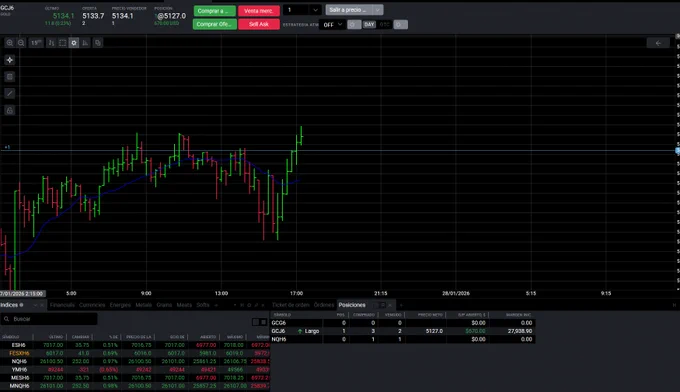Expand the Salir a precio dropdown arrow
Viewport: 680px width, 392px height.
[378, 10]
